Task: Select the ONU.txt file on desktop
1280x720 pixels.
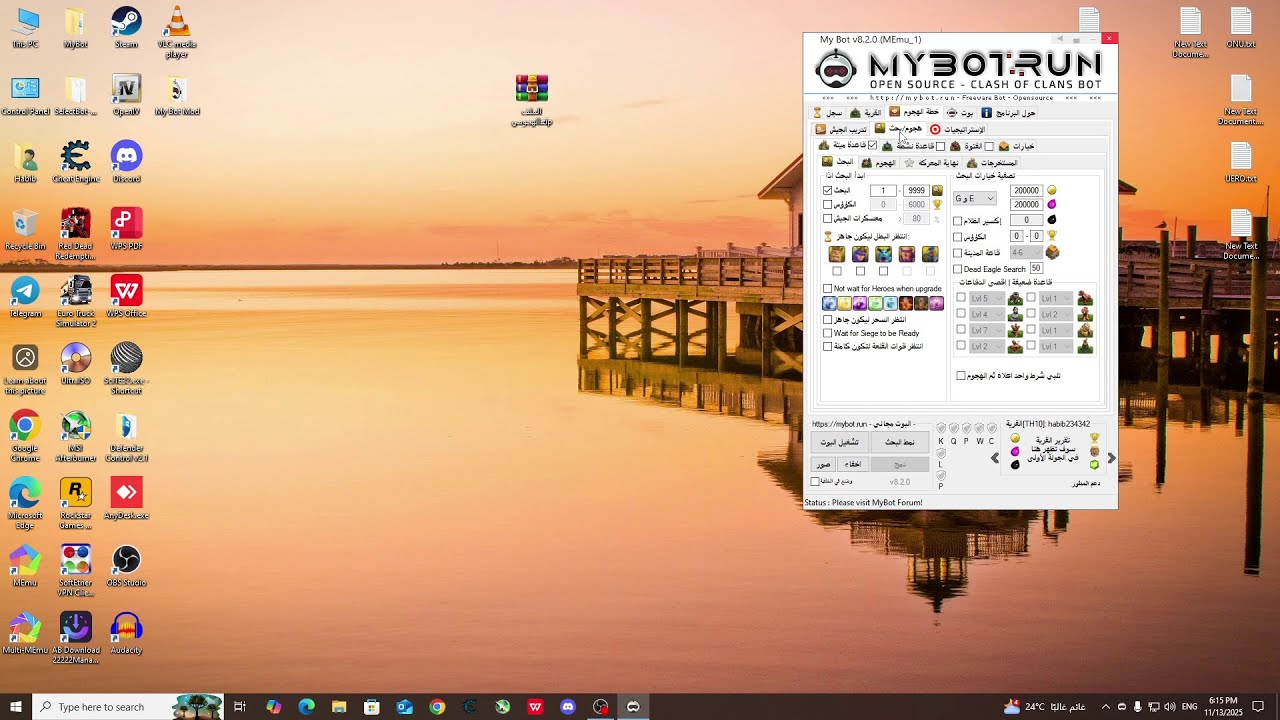Action: click(1241, 28)
